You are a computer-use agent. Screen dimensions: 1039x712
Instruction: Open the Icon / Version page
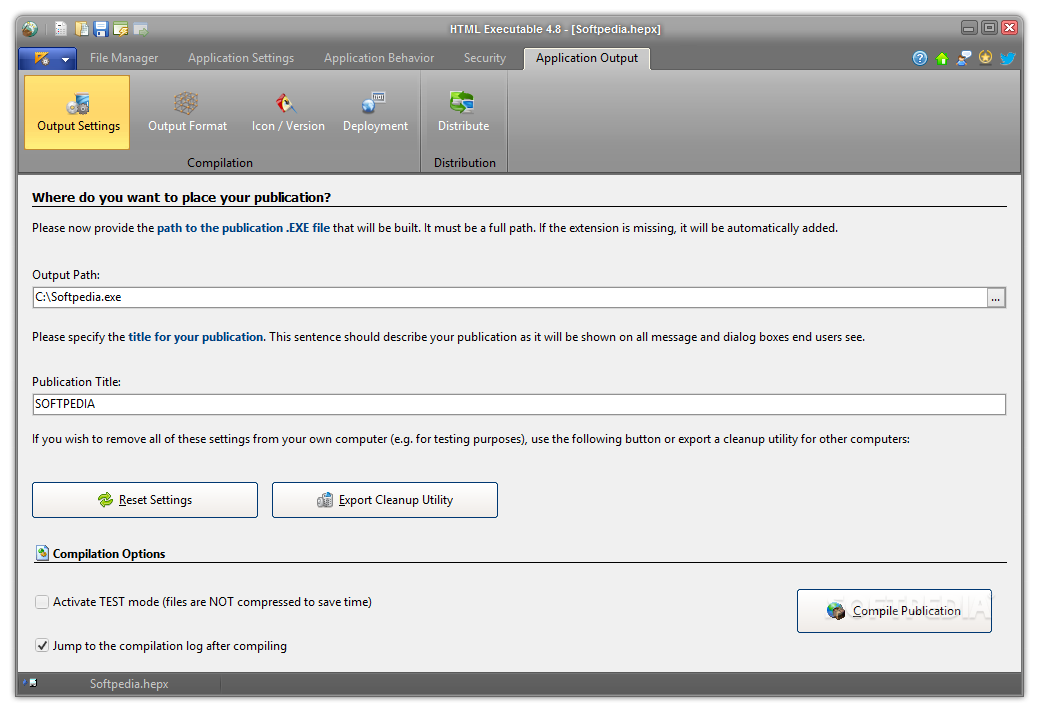(288, 111)
